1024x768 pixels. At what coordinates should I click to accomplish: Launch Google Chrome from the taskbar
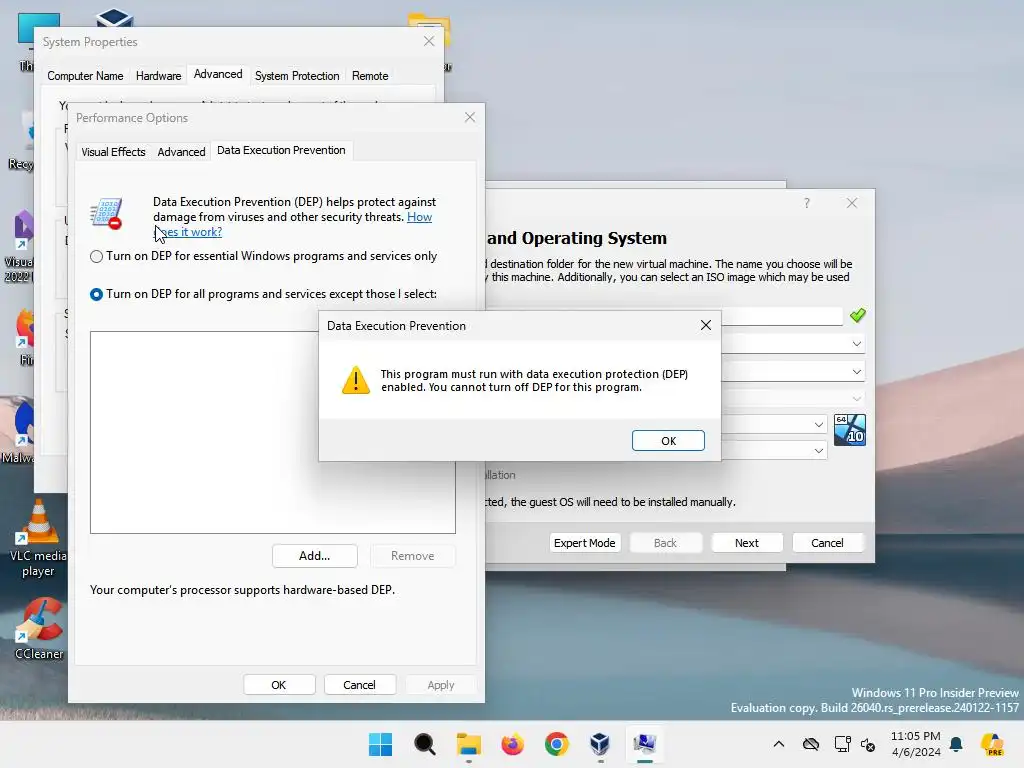(556, 744)
